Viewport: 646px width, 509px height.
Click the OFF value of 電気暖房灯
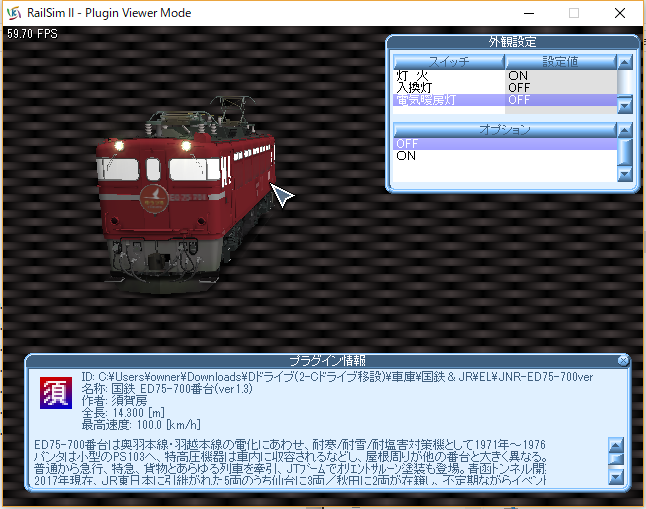519,100
